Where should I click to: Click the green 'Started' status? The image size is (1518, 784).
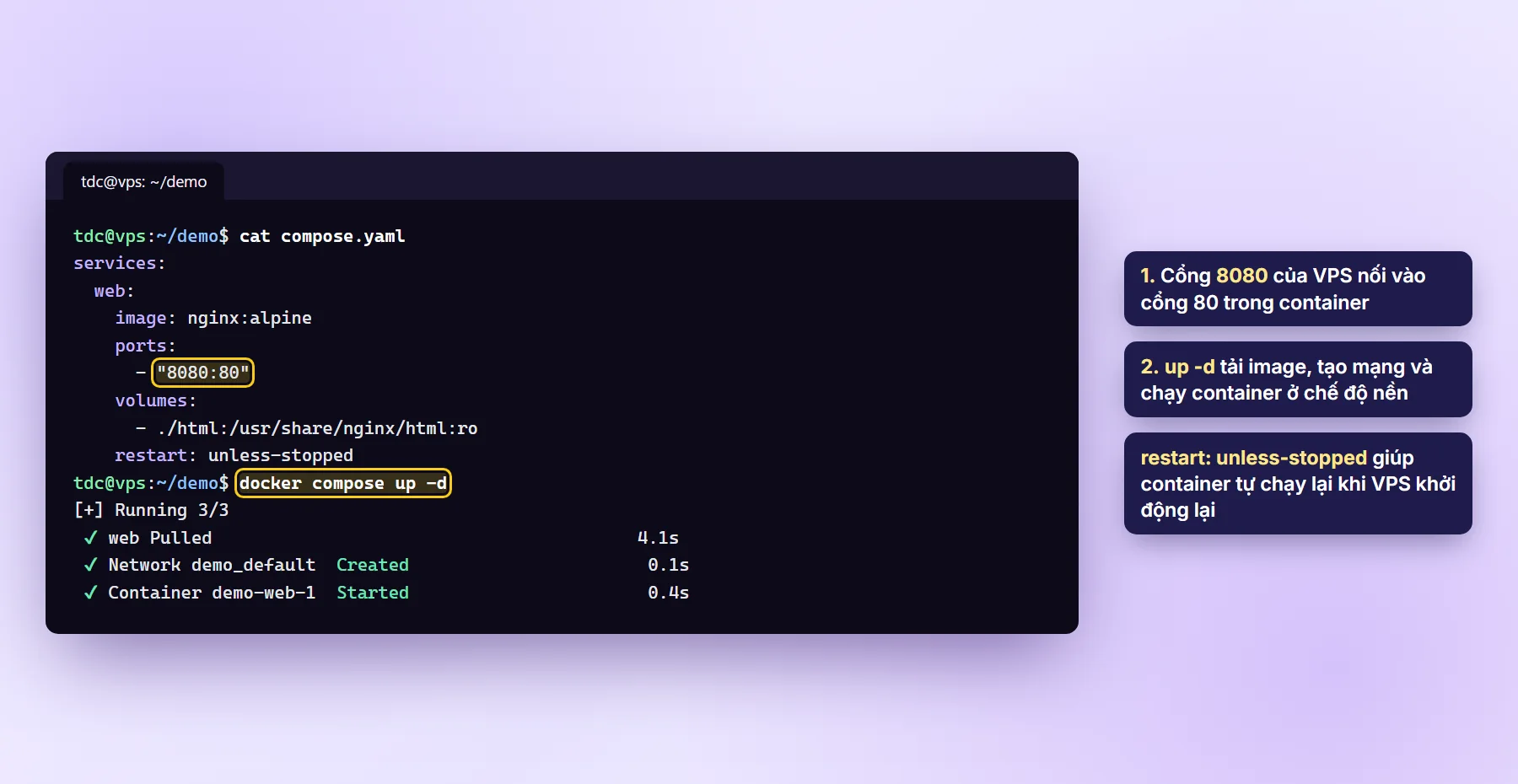(x=373, y=593)
